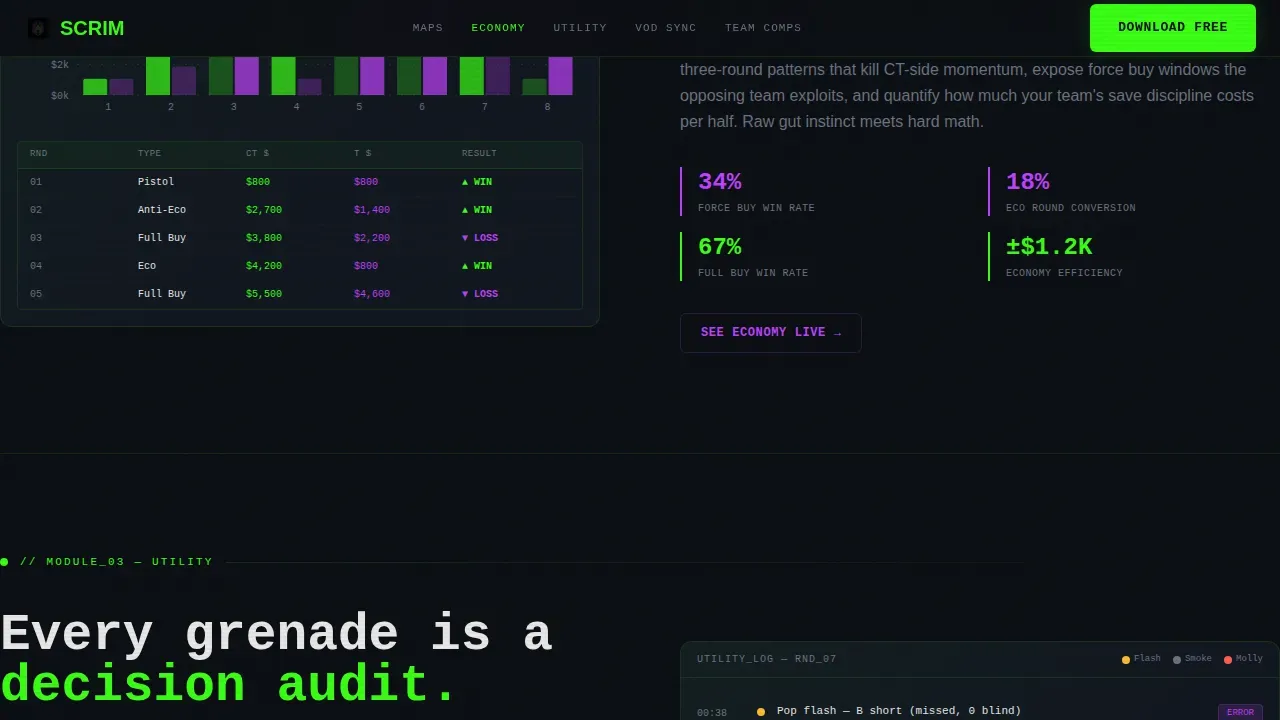
Task: Click the SCRIM brand name
Action: (x=92, y=28)
